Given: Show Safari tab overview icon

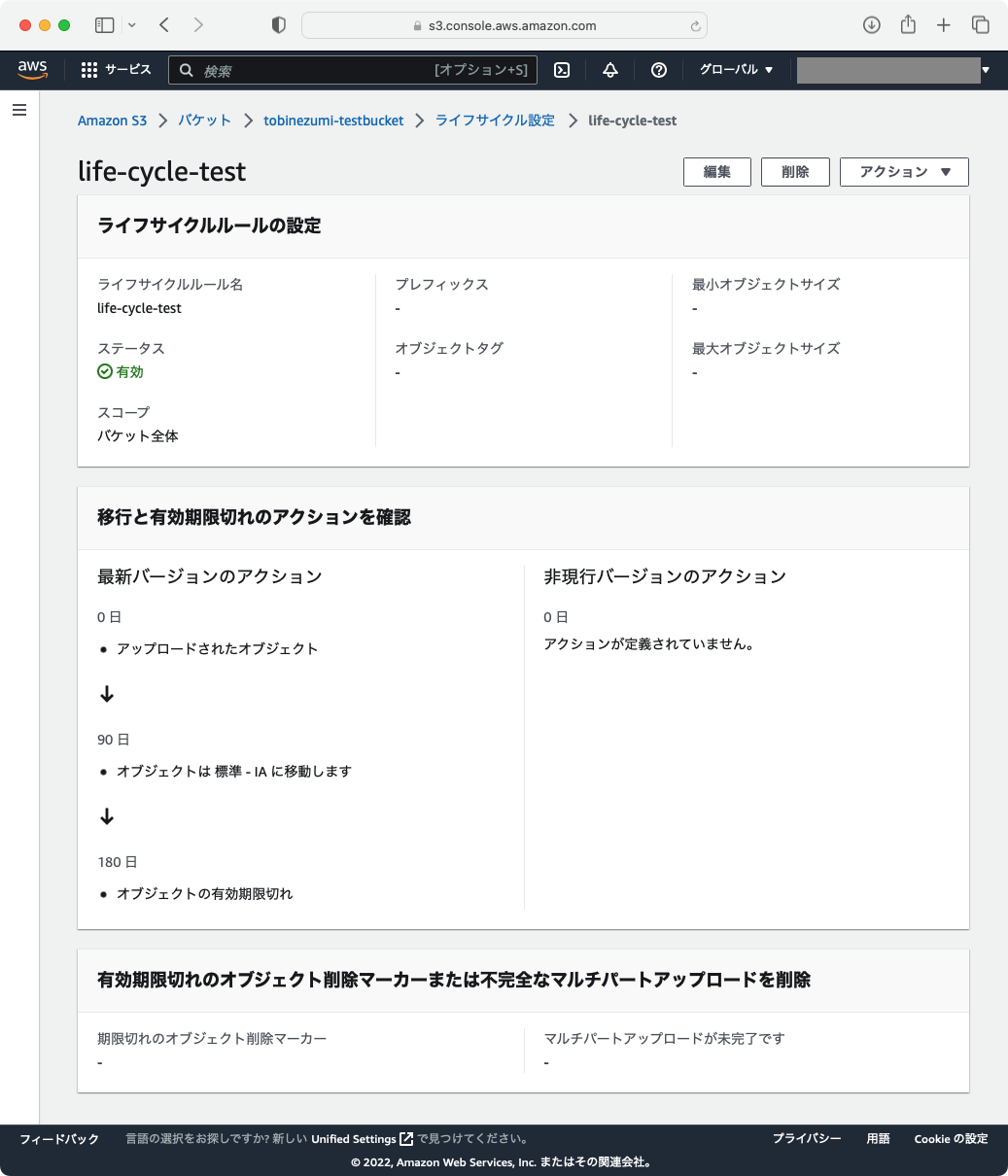Looking at the screenshot, I should (981, 24).
